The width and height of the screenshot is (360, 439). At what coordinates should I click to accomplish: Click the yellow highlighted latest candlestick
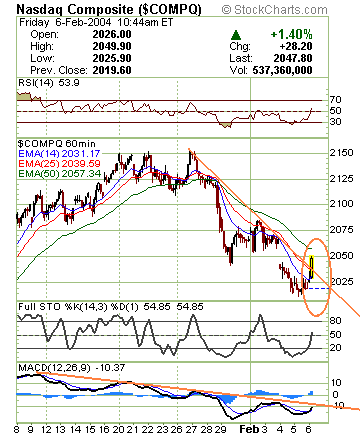pyautogui.click(x=312, y=267)
